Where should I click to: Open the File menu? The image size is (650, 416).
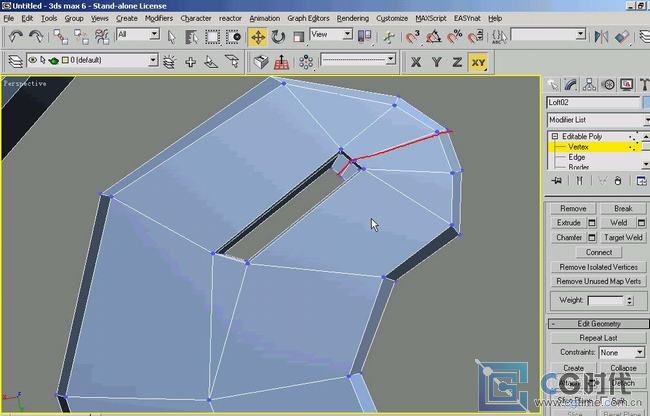[x=8, y=18]
